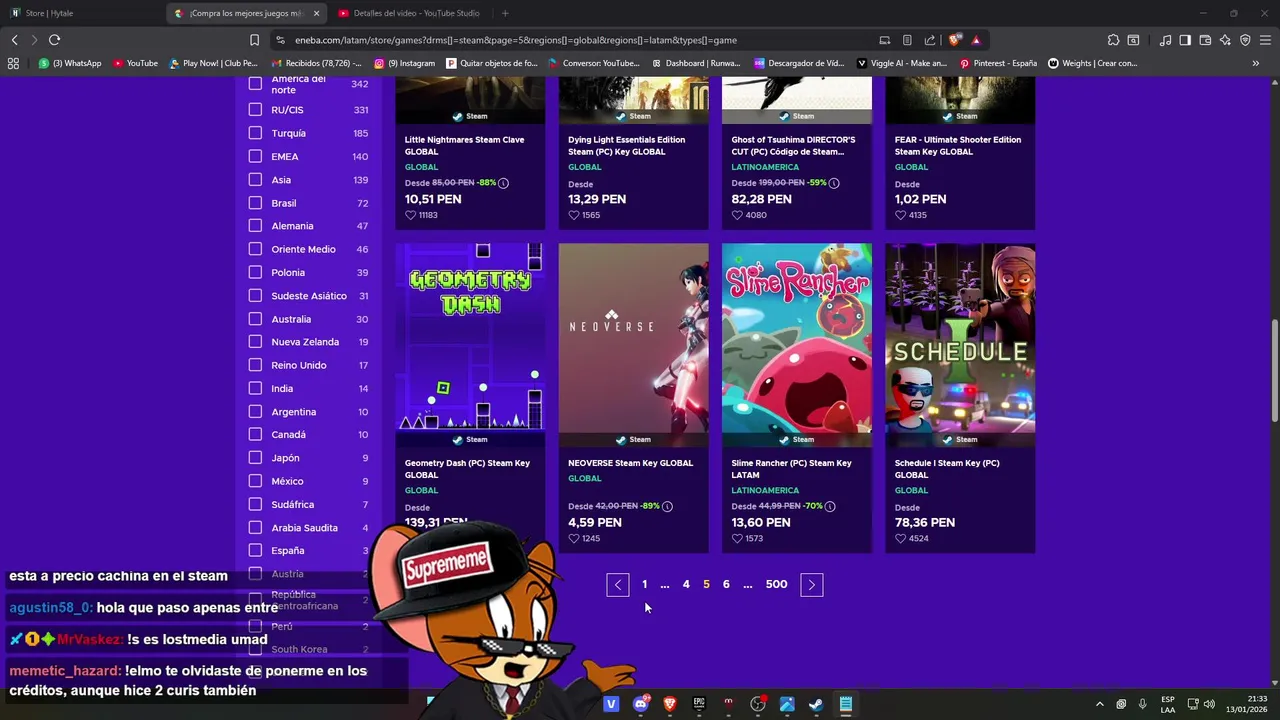Toggle the browser sidebar panel icon
Image resolution: width=1280 pixels, height=720 pixels.
[x=1185, y=40]
